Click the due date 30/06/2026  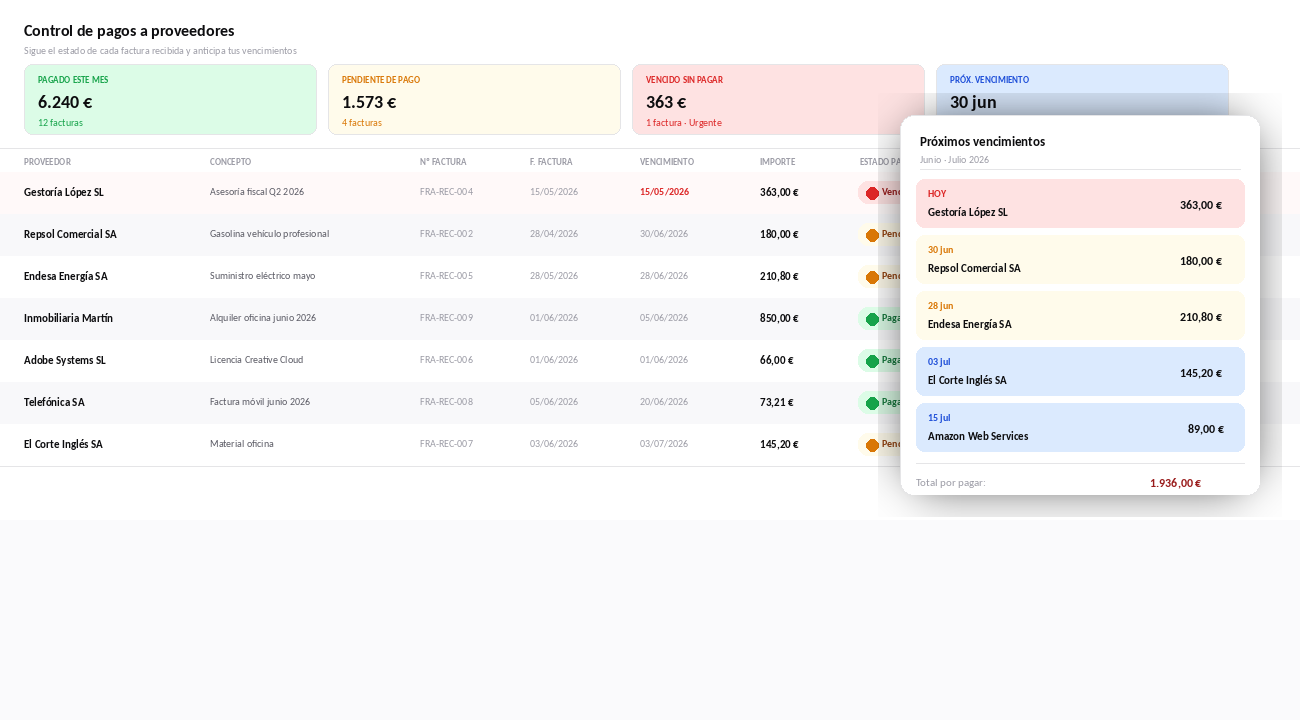tap(664, 234)
